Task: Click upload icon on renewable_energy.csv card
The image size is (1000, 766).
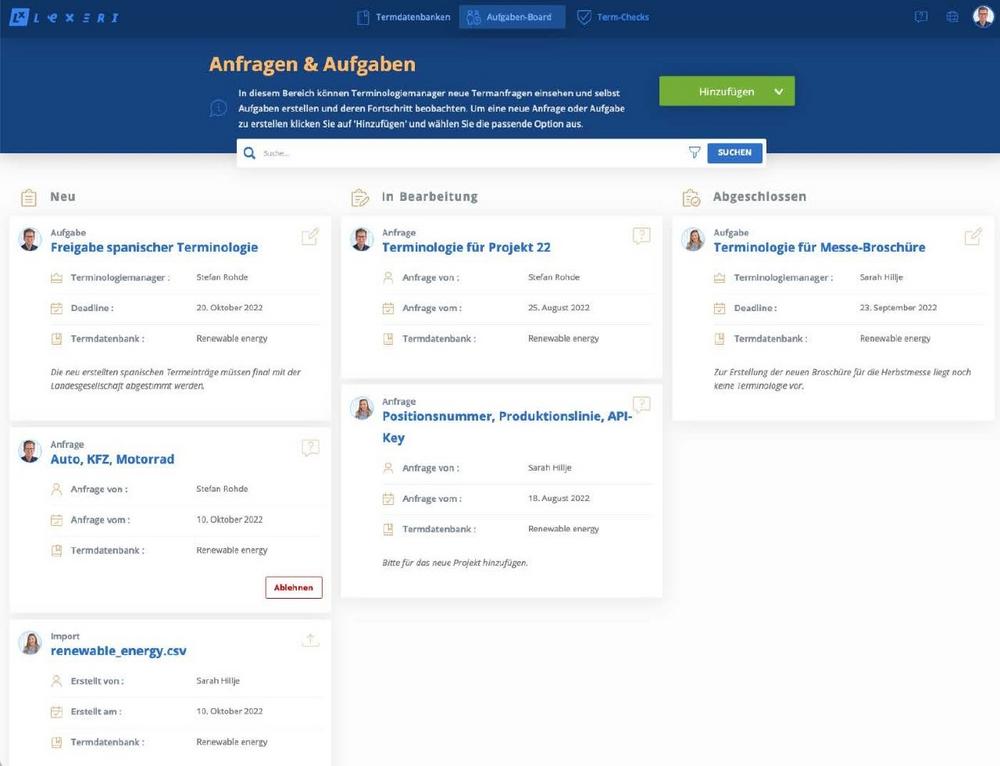Action: pos(310,640)
